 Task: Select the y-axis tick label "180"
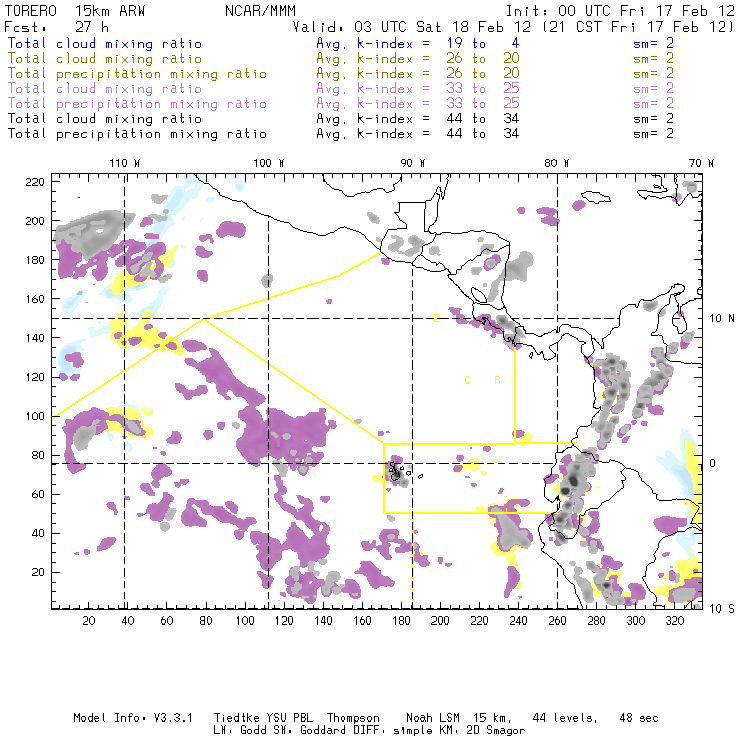pyautogui.click(x=34, y=260)
